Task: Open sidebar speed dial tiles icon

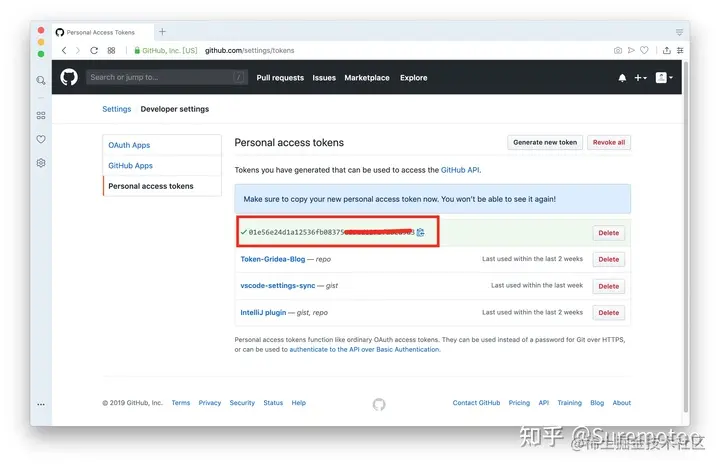Action: [41, 115]
